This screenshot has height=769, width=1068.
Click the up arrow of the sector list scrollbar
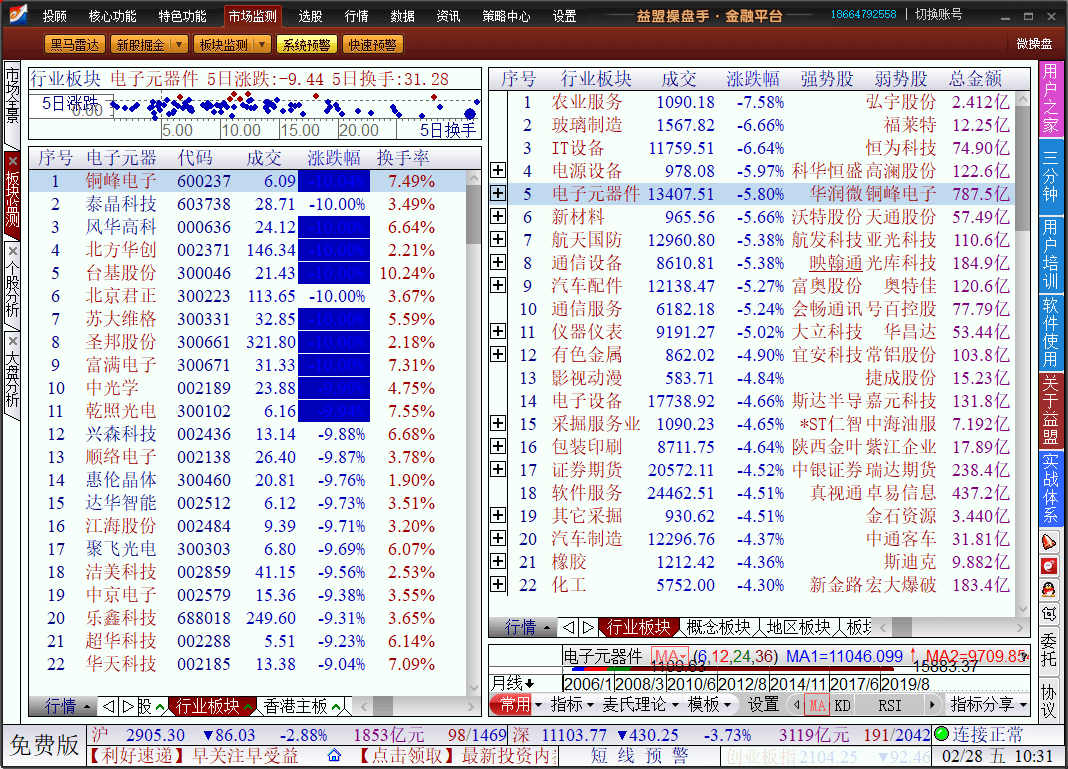tap(1022, 99)
